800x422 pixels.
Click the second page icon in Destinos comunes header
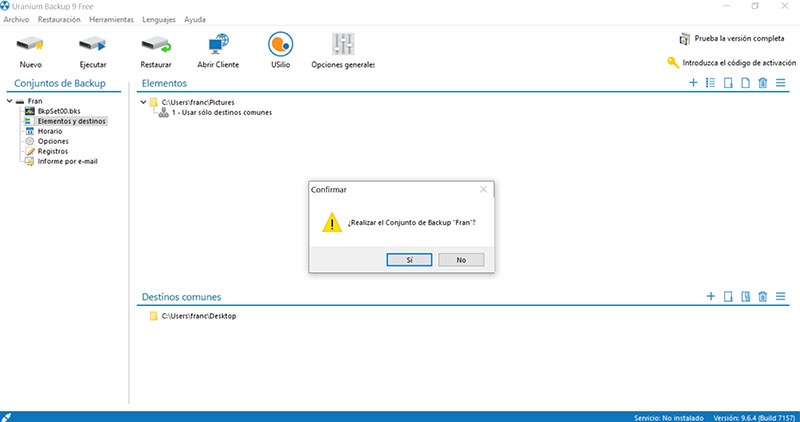point(745,296)
